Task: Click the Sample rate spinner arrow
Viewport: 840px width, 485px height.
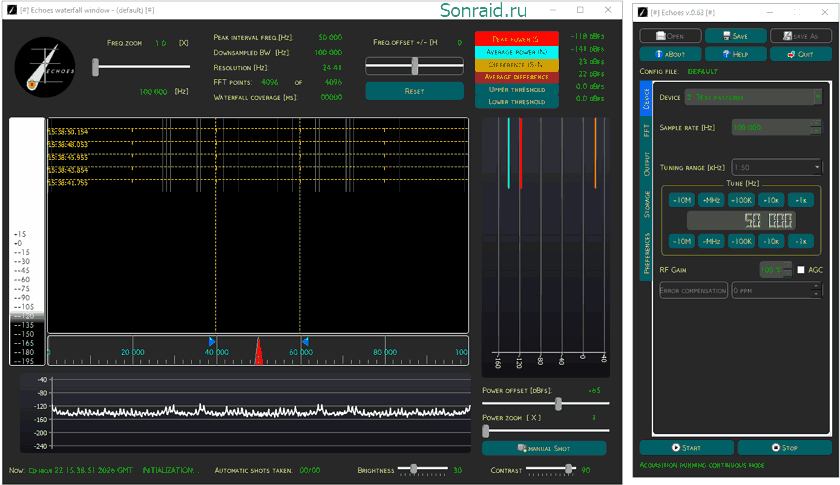Action: 816,124
